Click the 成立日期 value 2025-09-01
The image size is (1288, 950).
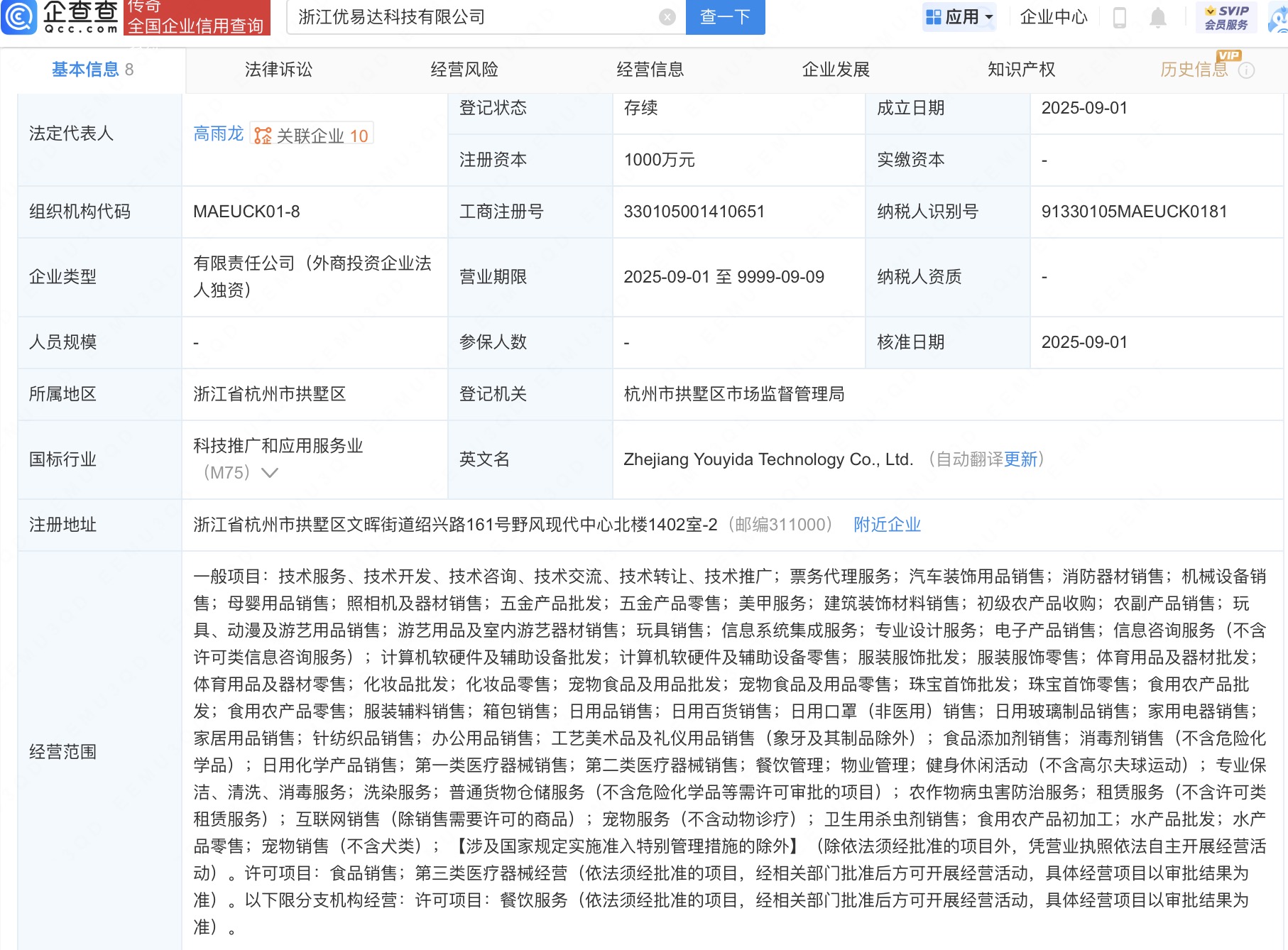1084,108
